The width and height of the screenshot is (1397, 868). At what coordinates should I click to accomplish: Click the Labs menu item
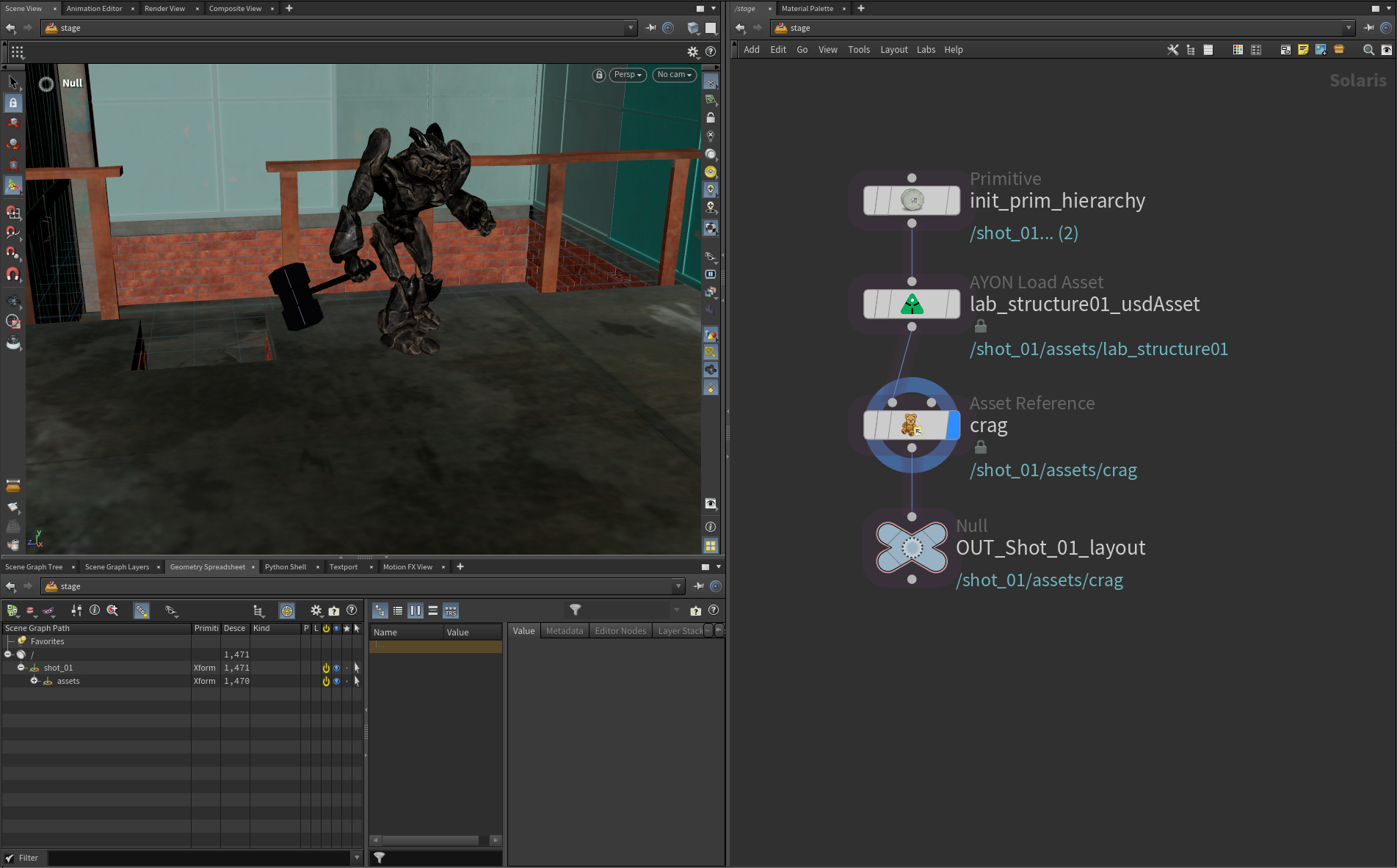coord(926,50)
